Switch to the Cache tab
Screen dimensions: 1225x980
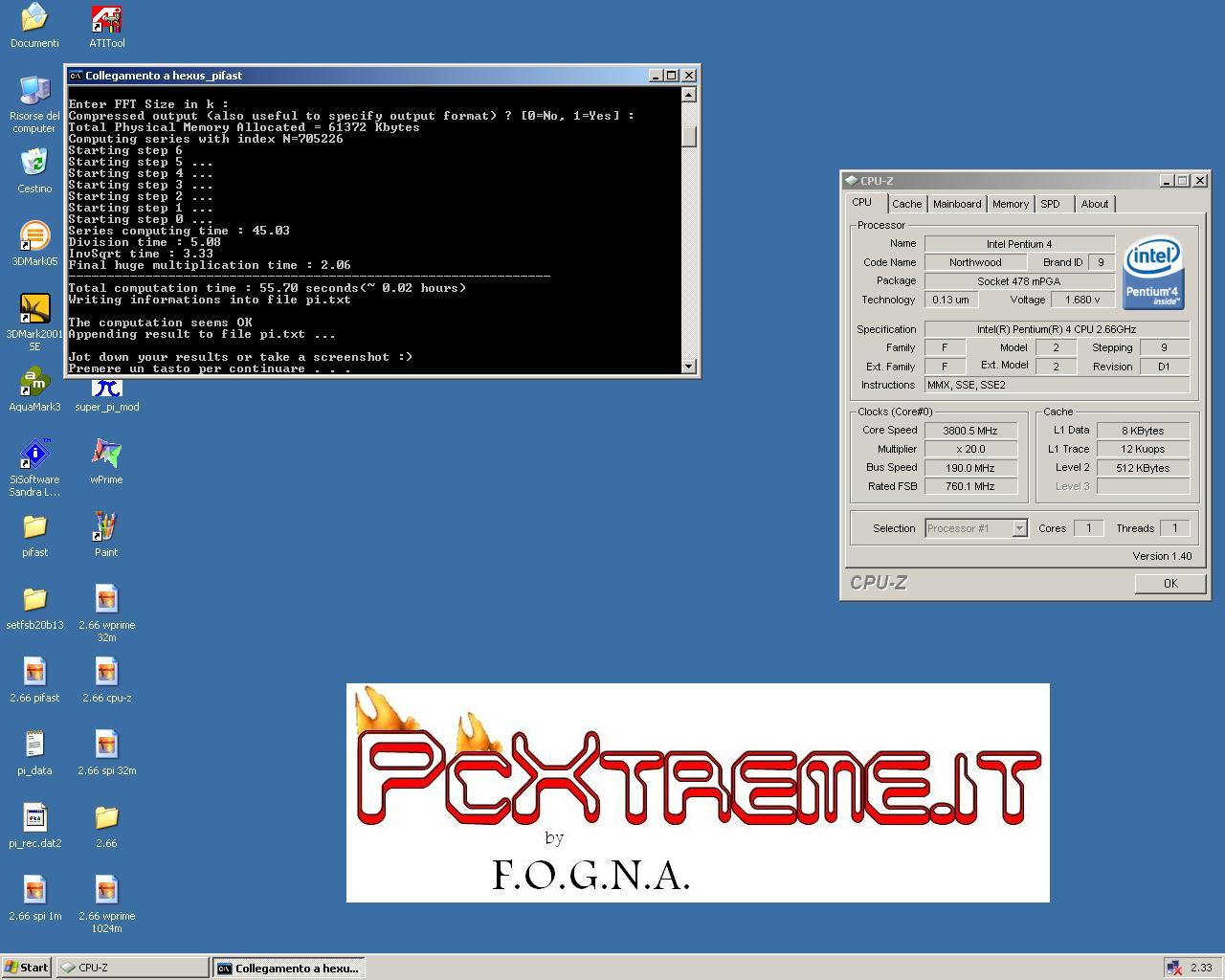[907, 204]
